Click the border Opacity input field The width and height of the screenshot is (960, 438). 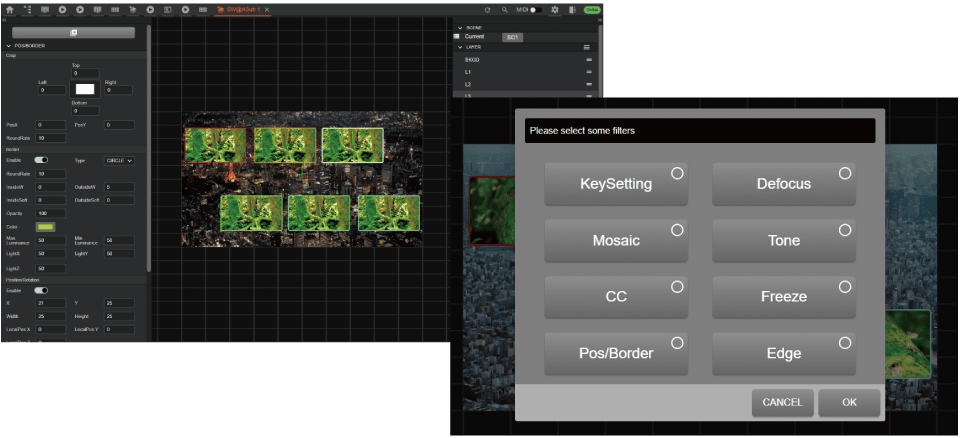(x=51, y=213)
